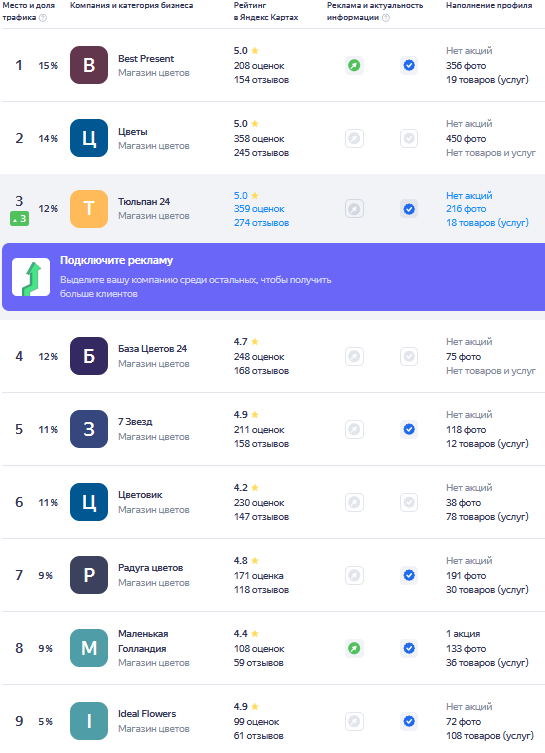
Task: Click the green +3 position change badge
Action: click(19, 219)
